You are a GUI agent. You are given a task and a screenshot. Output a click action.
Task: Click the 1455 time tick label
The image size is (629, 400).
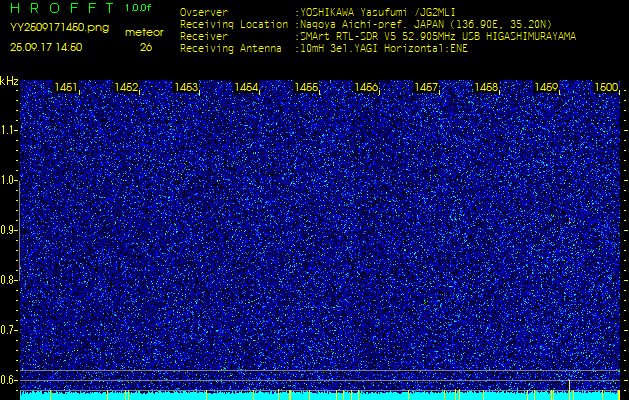[x=306, y=87]
